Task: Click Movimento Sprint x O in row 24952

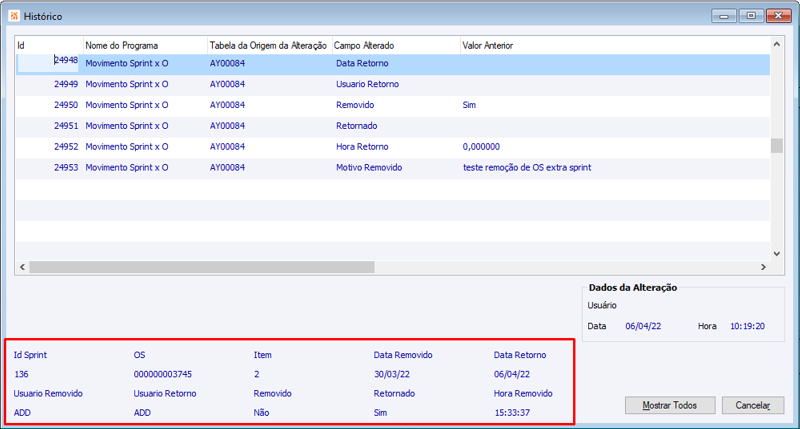Action: tap(127, 147)
